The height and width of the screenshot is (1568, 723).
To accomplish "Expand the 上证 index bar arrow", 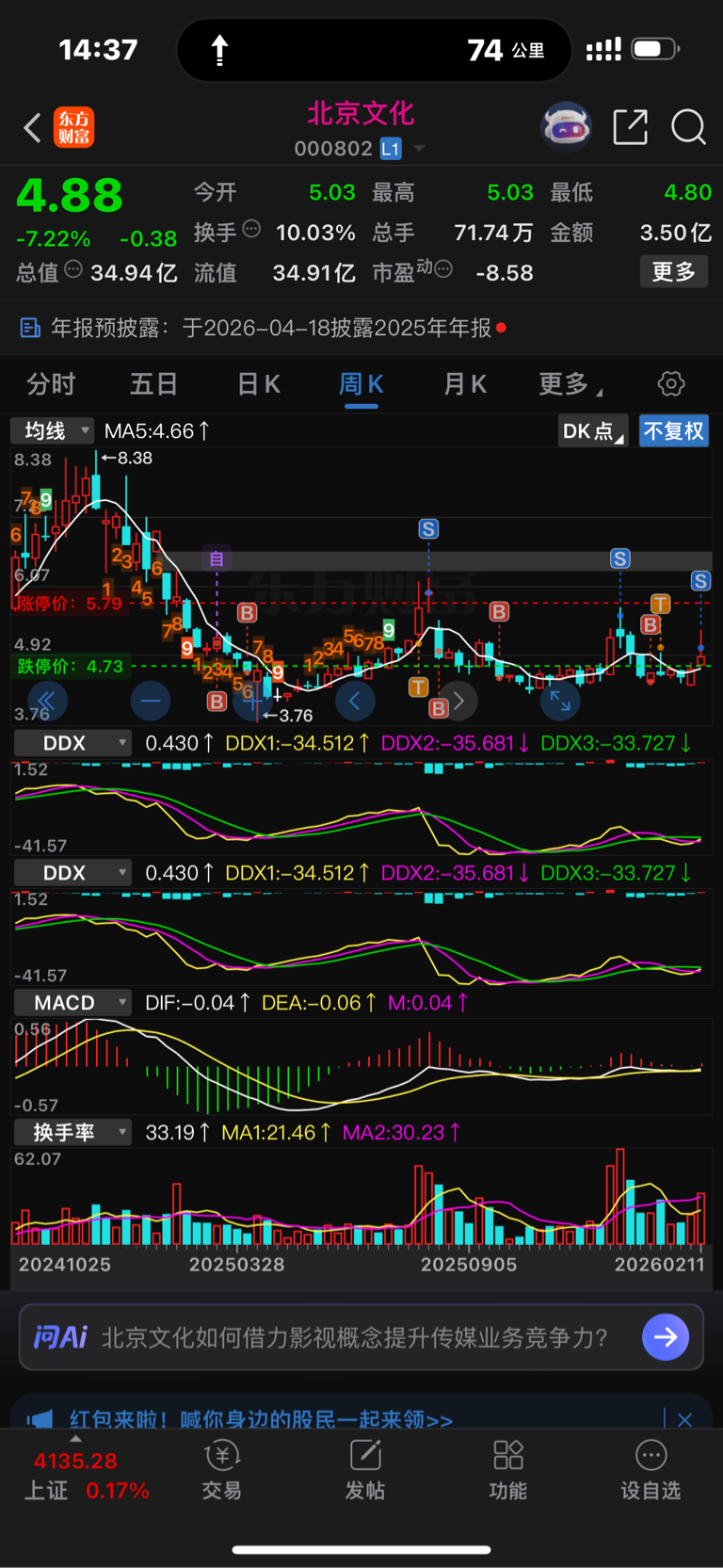I will (75, 1438).
